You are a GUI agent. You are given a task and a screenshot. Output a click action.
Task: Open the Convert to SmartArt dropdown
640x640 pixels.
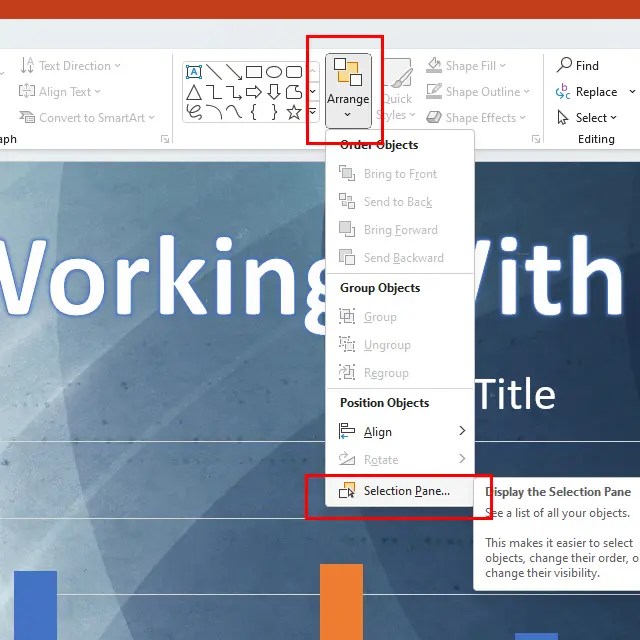click(87, 118)
